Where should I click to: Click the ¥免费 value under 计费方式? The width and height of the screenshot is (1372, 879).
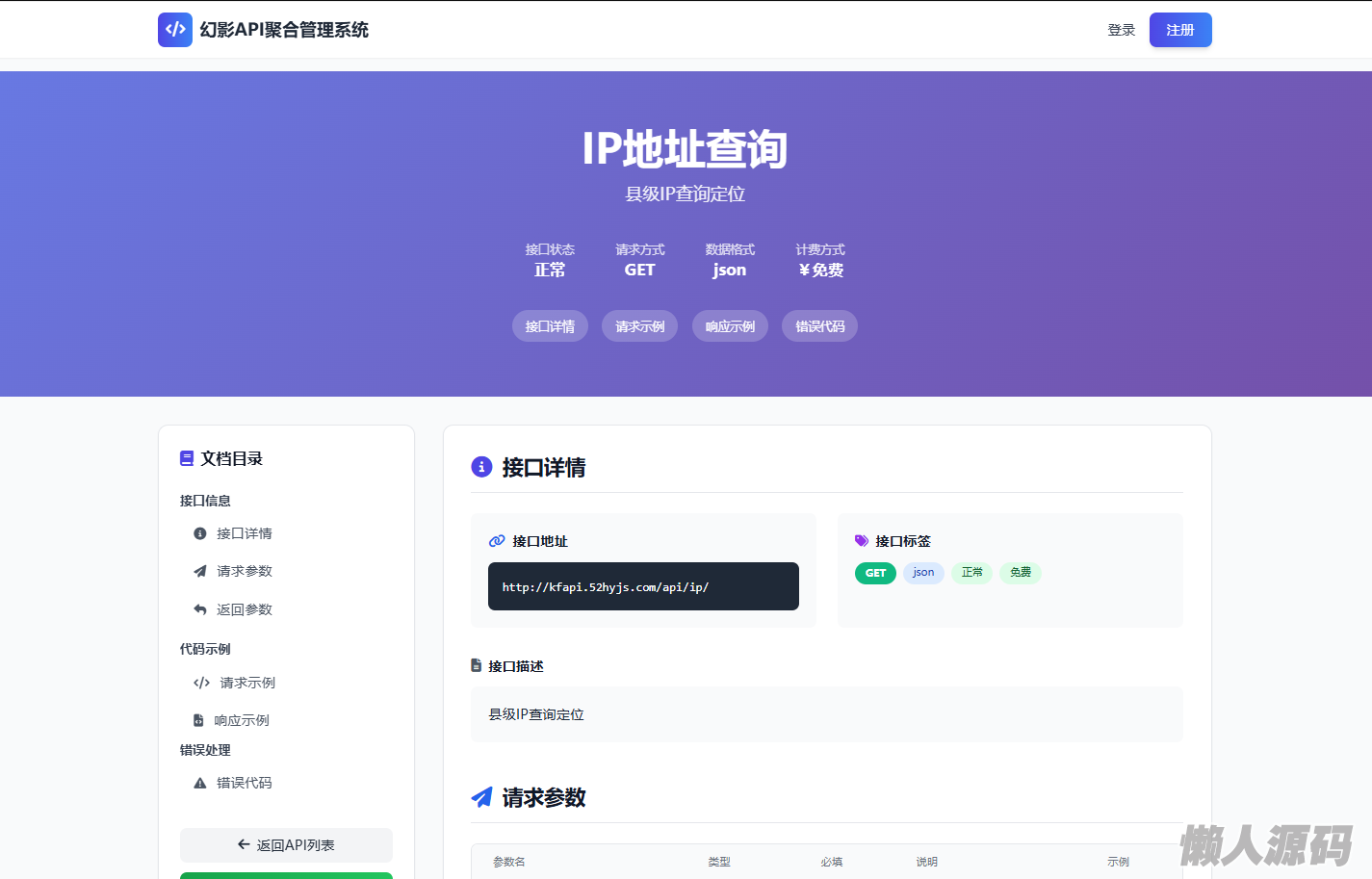point(820,271)
